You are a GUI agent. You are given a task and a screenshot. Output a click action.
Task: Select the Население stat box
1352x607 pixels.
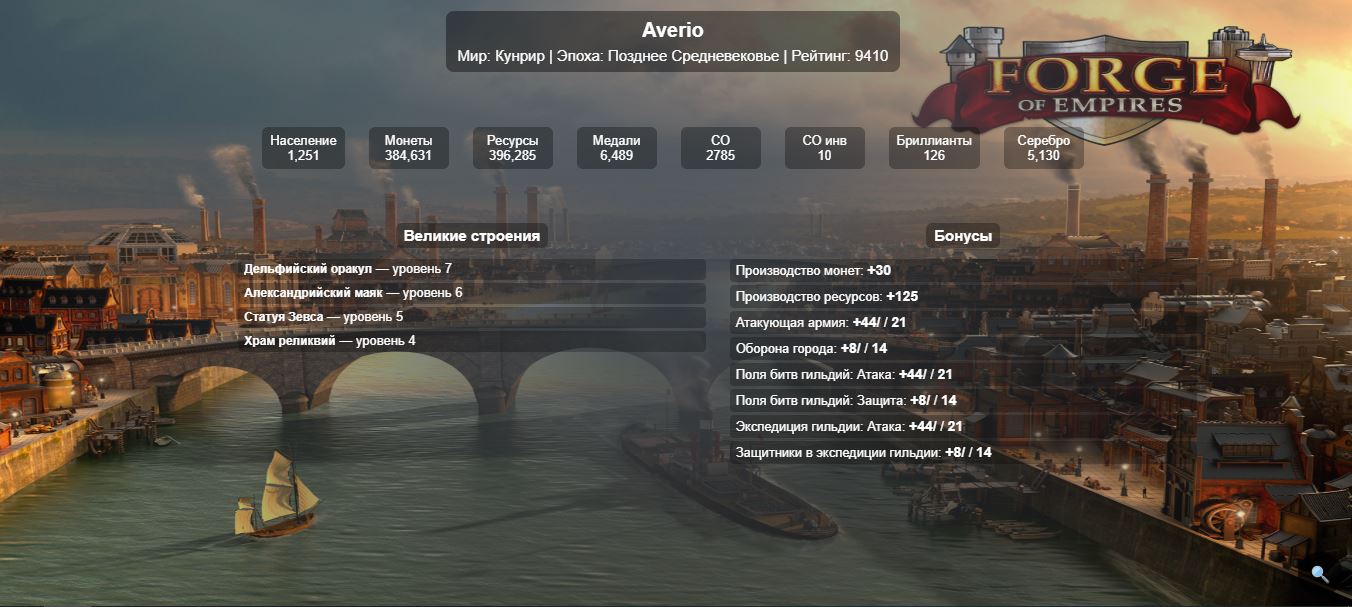tap(303, 148)
